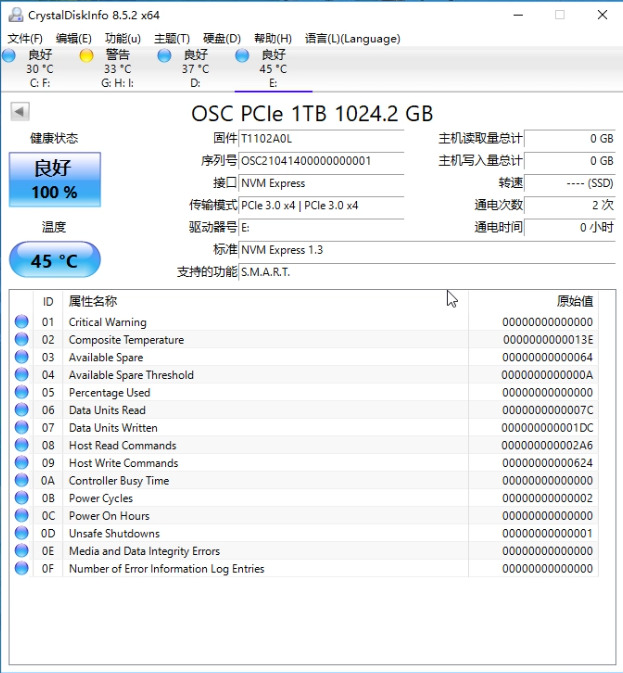Click the interface field NVM Express
Viewport: 623px width, 673px height.
click(321, 183)
